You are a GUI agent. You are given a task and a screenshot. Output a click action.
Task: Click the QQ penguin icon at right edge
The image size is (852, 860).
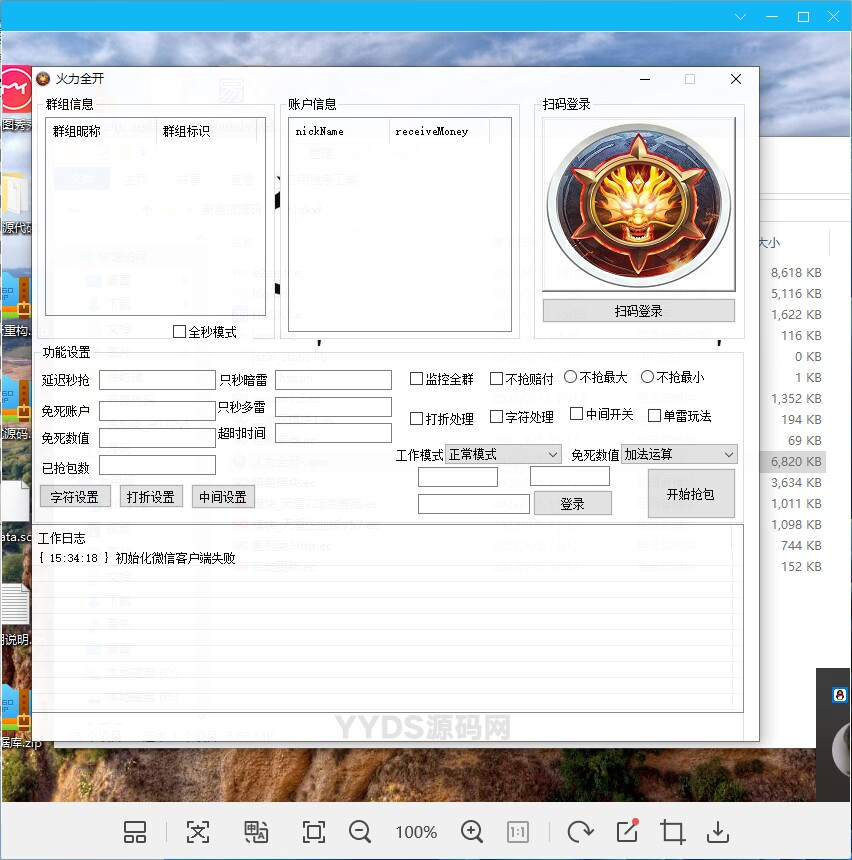[x=839, y=695]
